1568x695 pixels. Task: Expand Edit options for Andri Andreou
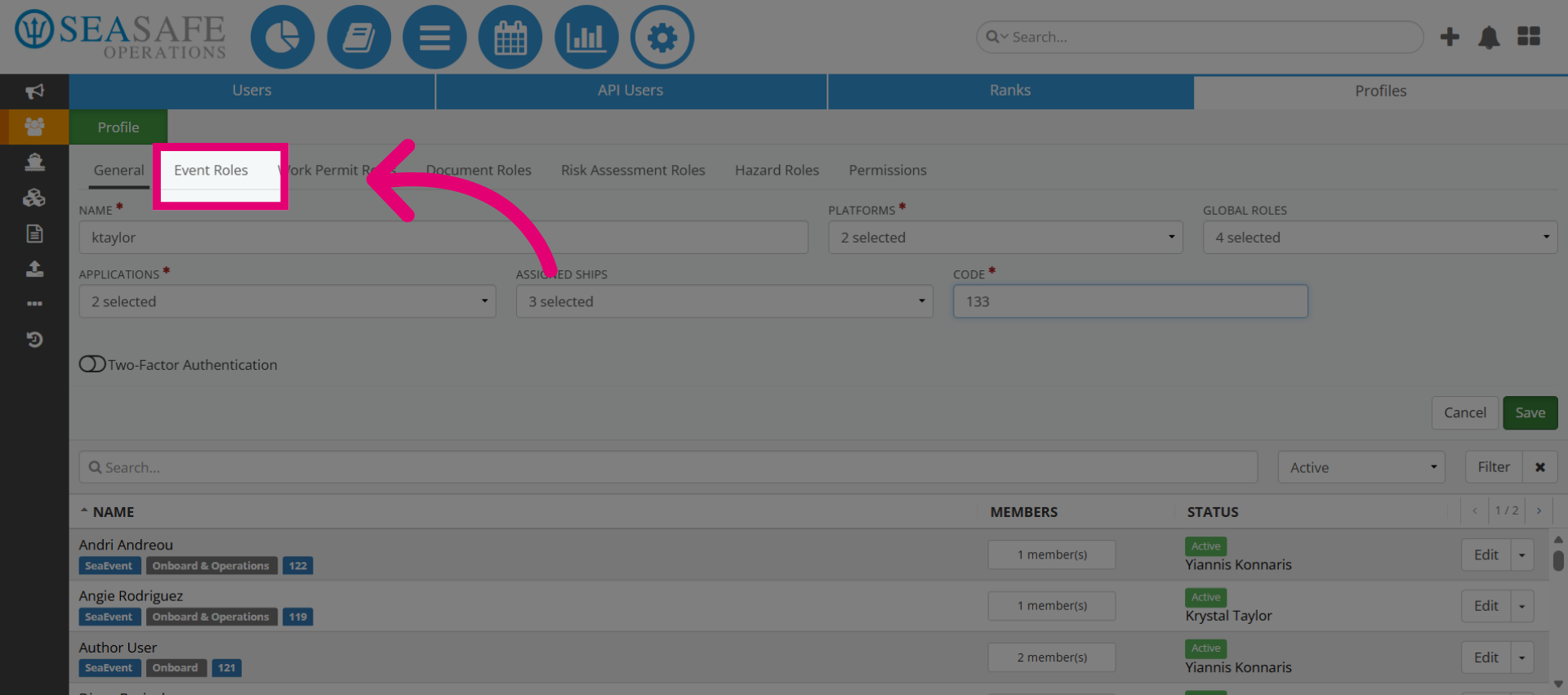(1522, 555)
